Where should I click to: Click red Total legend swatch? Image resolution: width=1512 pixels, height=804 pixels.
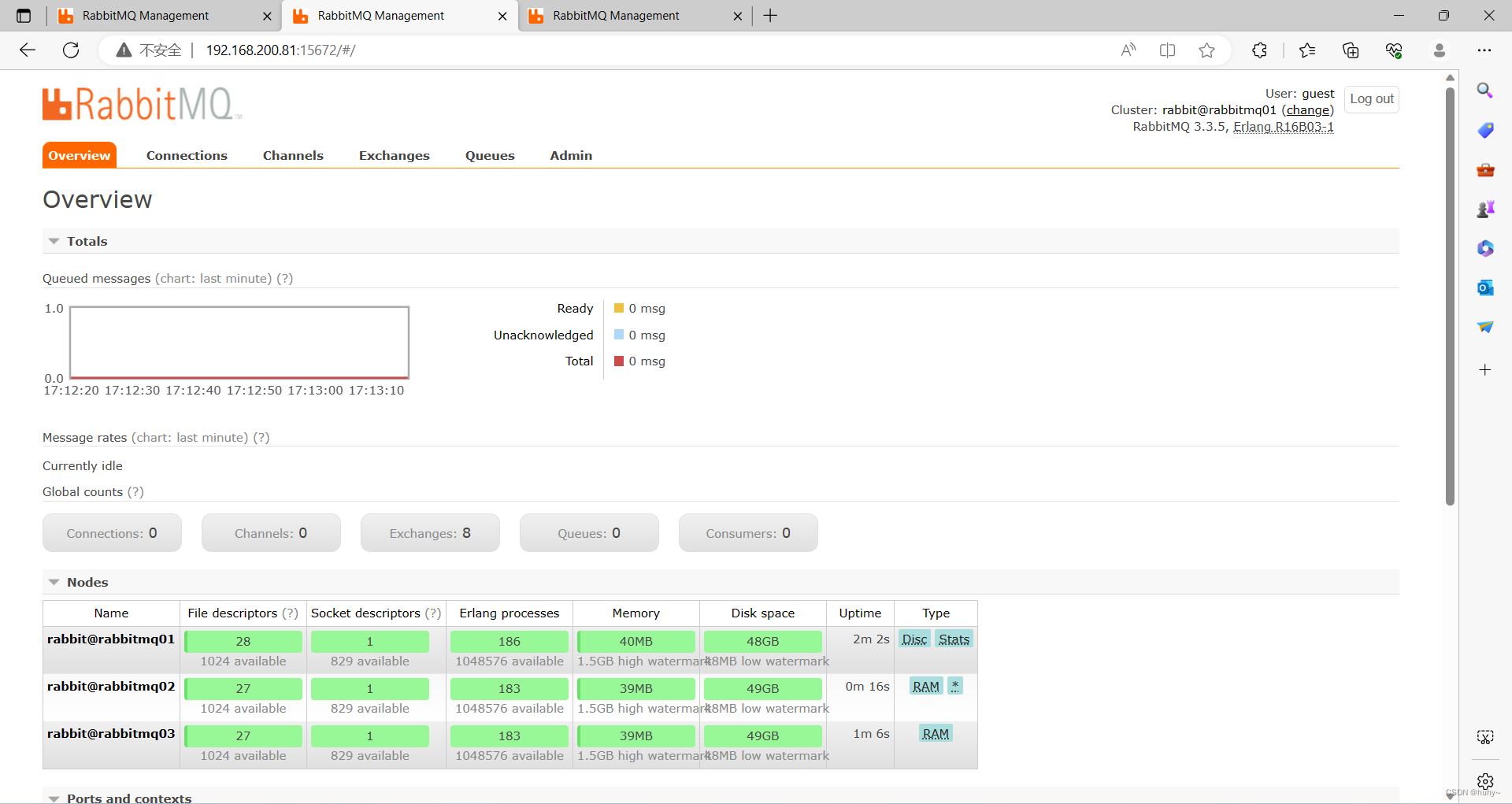pyautogui.click(x=619, y=361)
